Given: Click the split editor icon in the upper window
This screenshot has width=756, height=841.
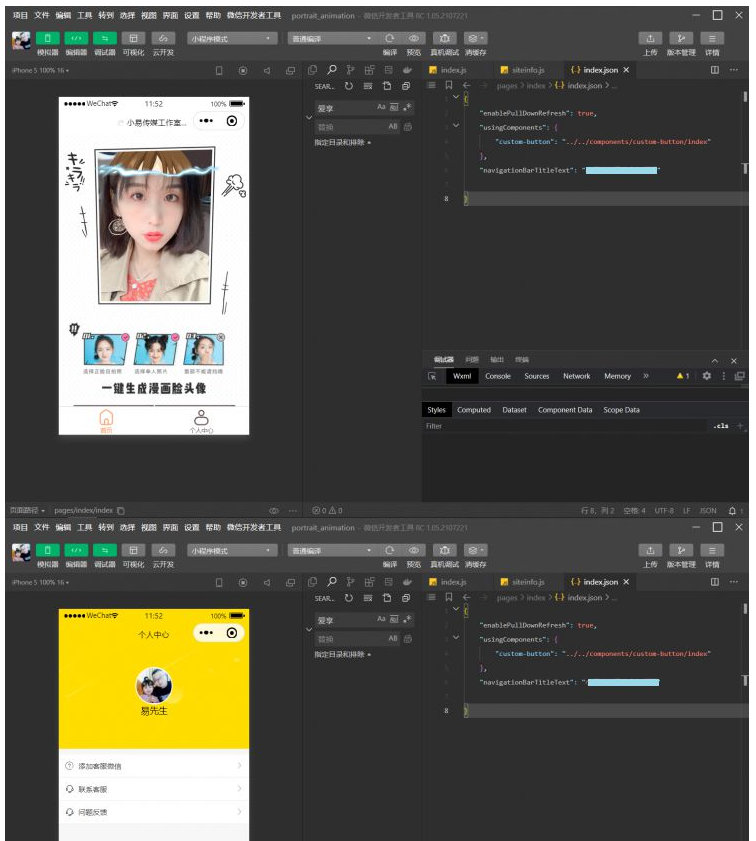Looking at the screenshot, I should click(x=715, y=70).
